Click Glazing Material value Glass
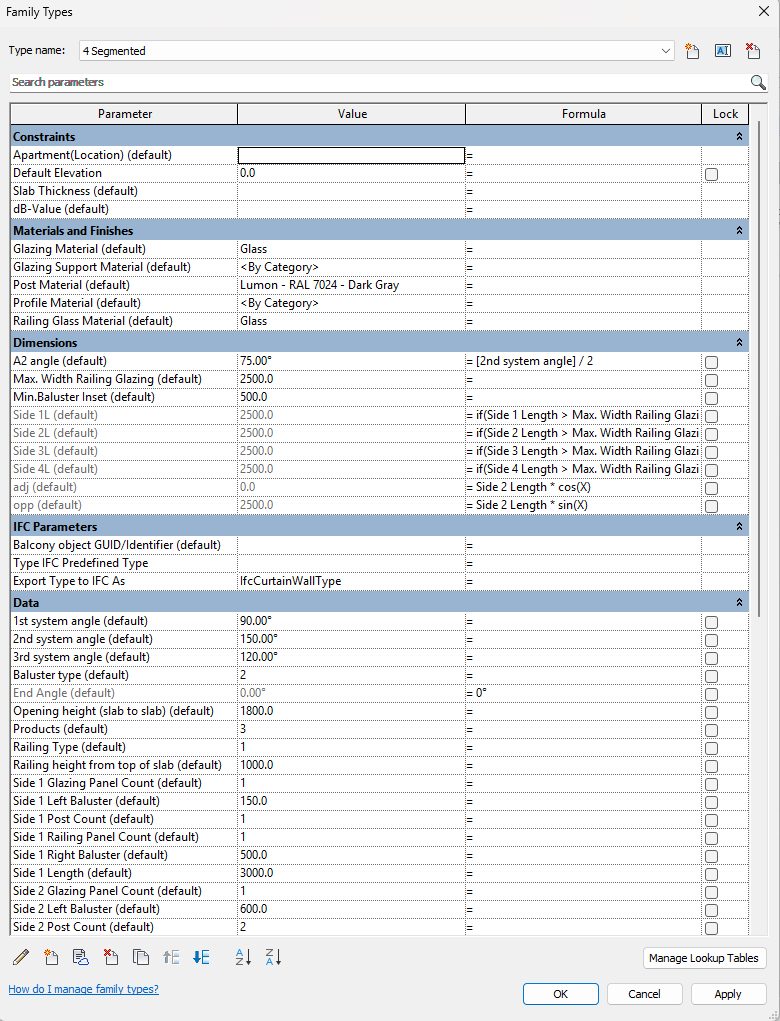Screen dimensions: 780x1021 click(352, 249)
